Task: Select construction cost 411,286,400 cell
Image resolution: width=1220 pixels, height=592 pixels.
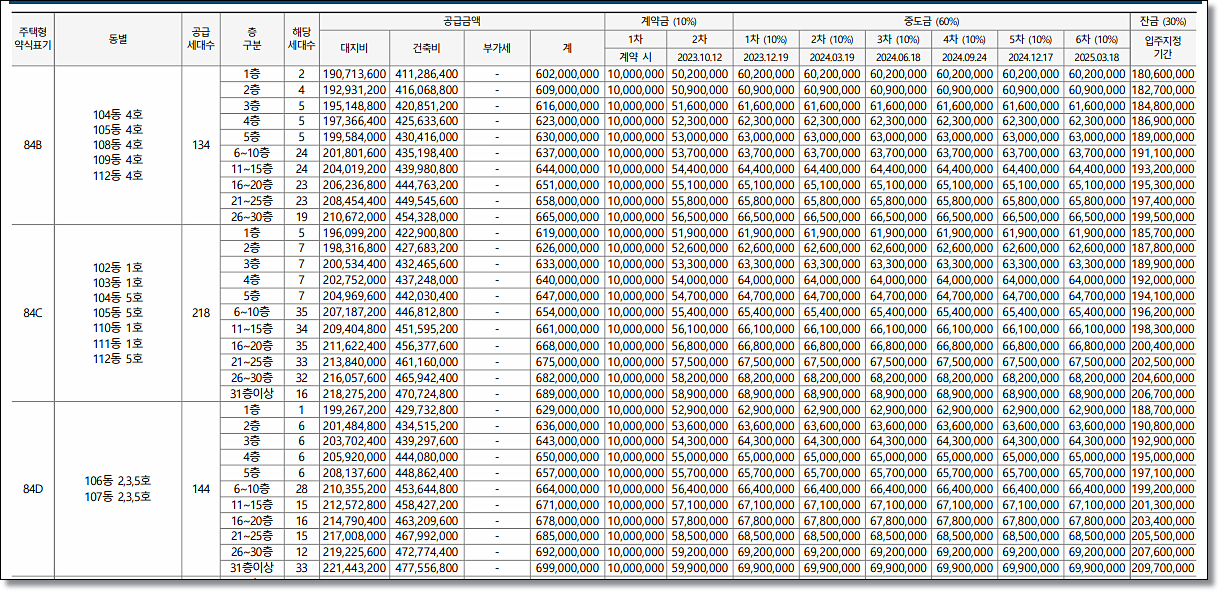Action: point(426,75)
